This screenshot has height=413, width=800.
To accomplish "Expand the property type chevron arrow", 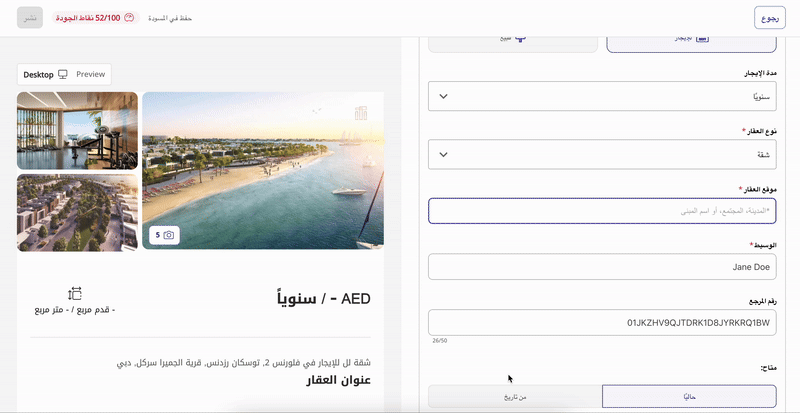I will click(443, 154).
